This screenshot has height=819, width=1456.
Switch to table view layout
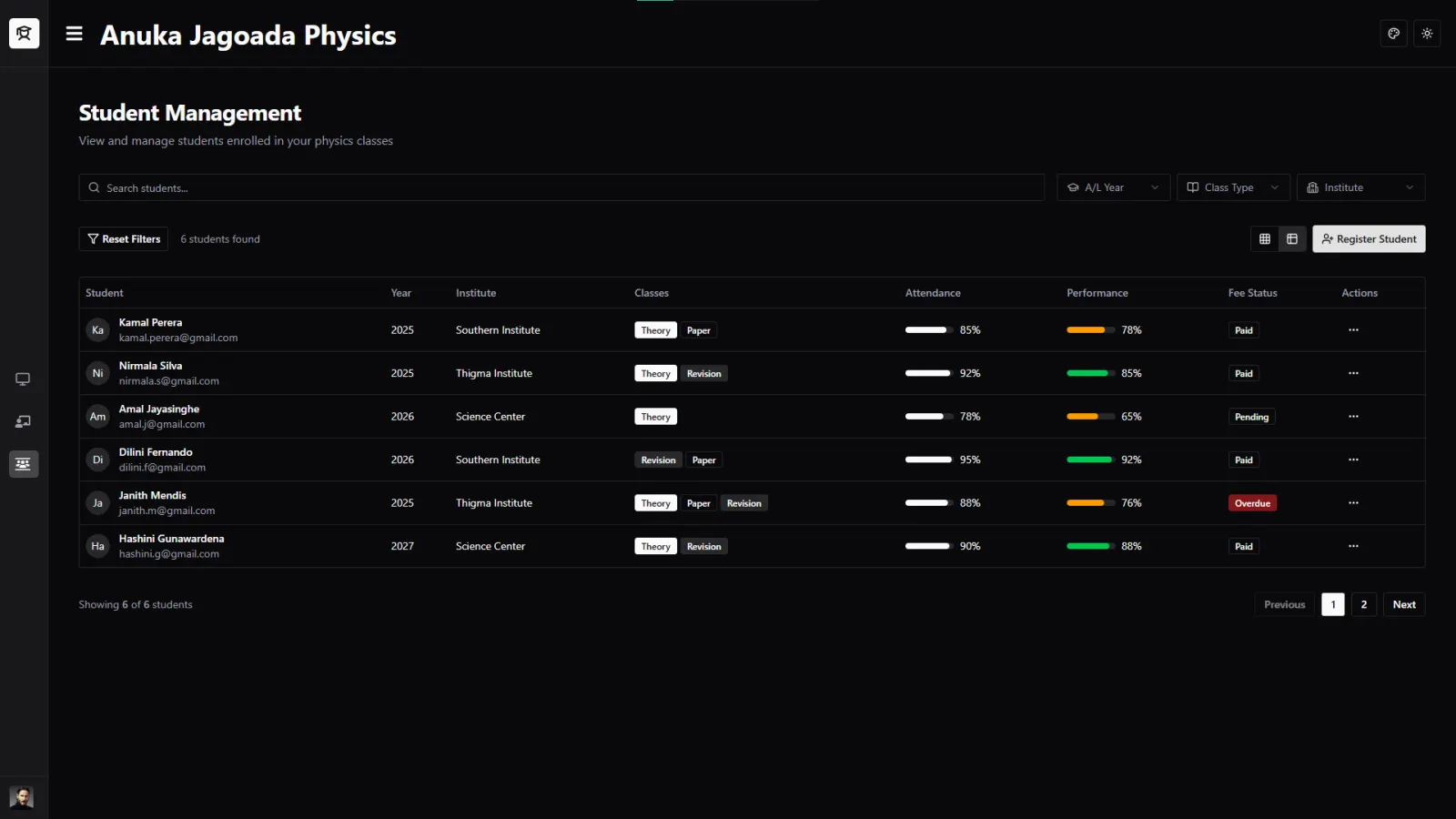[x=1292, y=238]
